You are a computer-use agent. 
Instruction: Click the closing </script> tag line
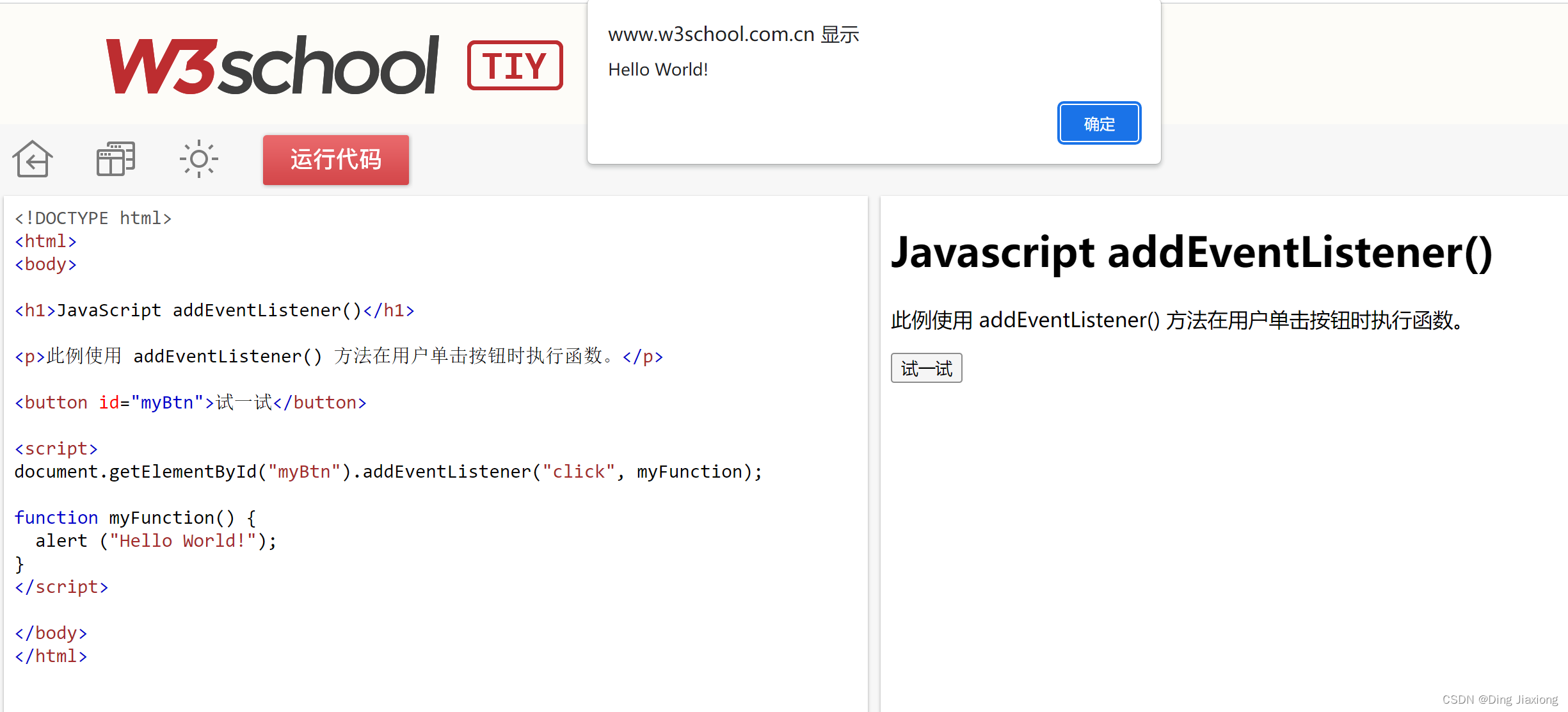[61, 587]
